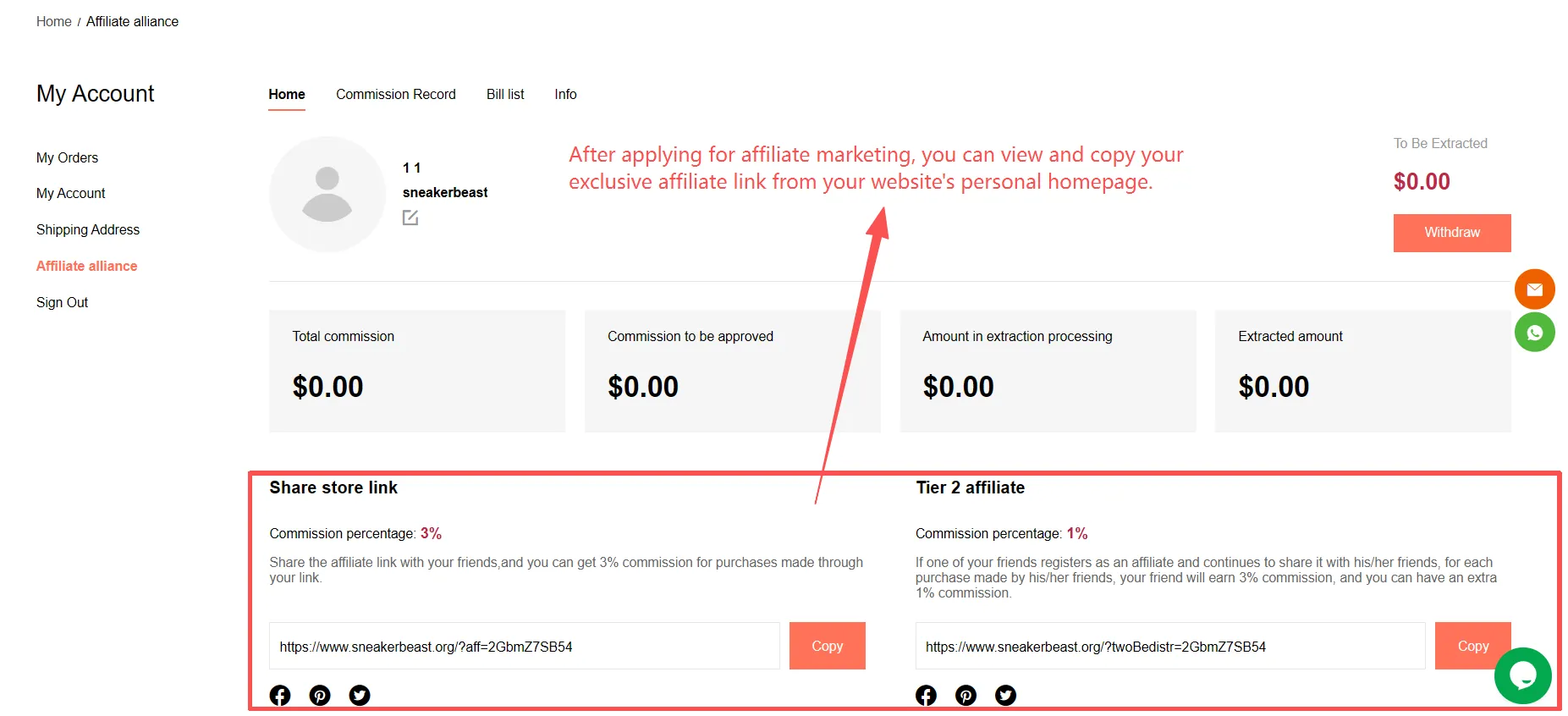Copy the Tier 2 affiliate link
The width and height of the screenshot is (1568, 716).
click(1472, 646)
